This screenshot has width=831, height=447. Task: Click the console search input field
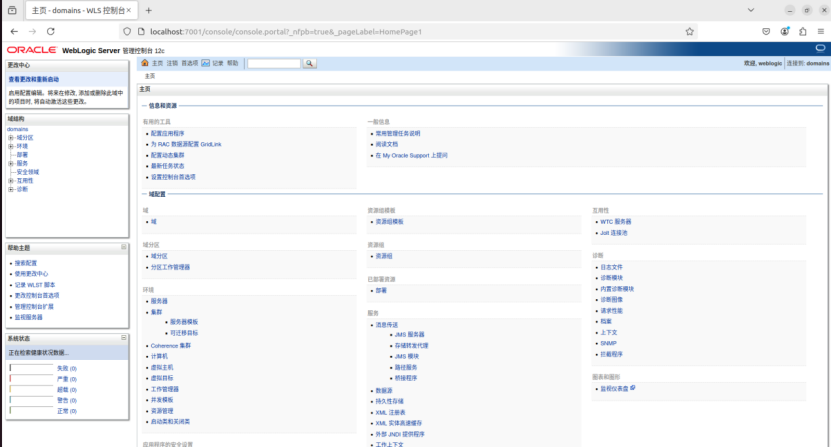(273, 63)
